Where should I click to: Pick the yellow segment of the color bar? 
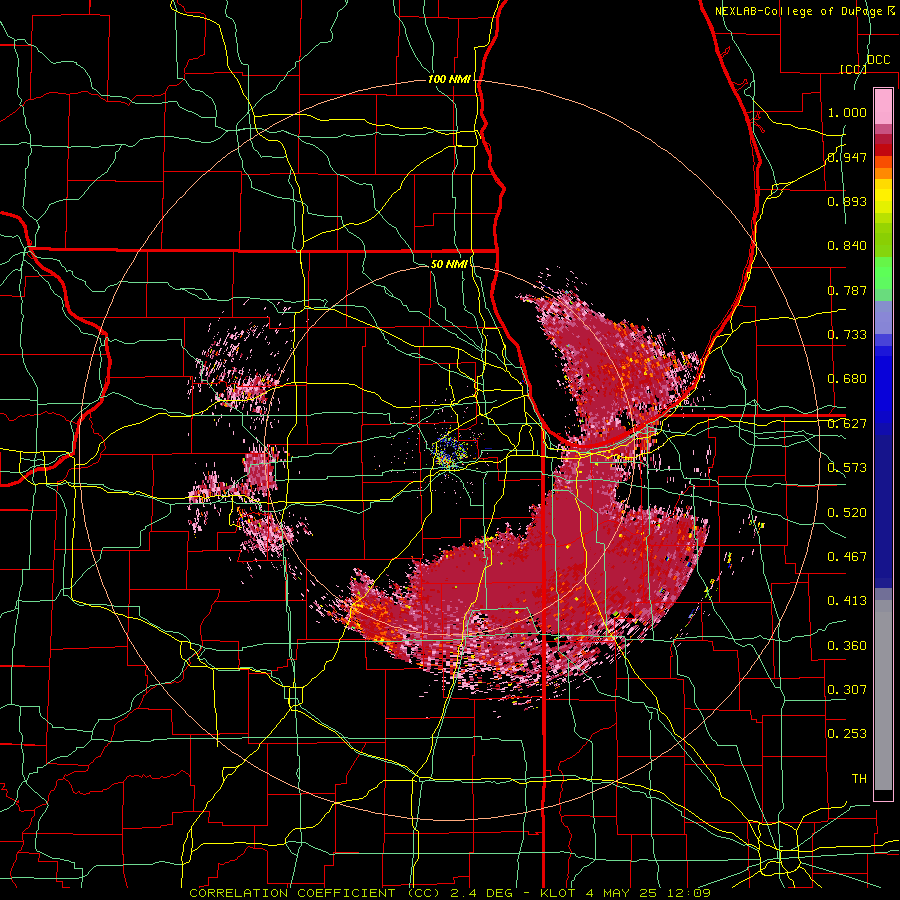point(883,197)
